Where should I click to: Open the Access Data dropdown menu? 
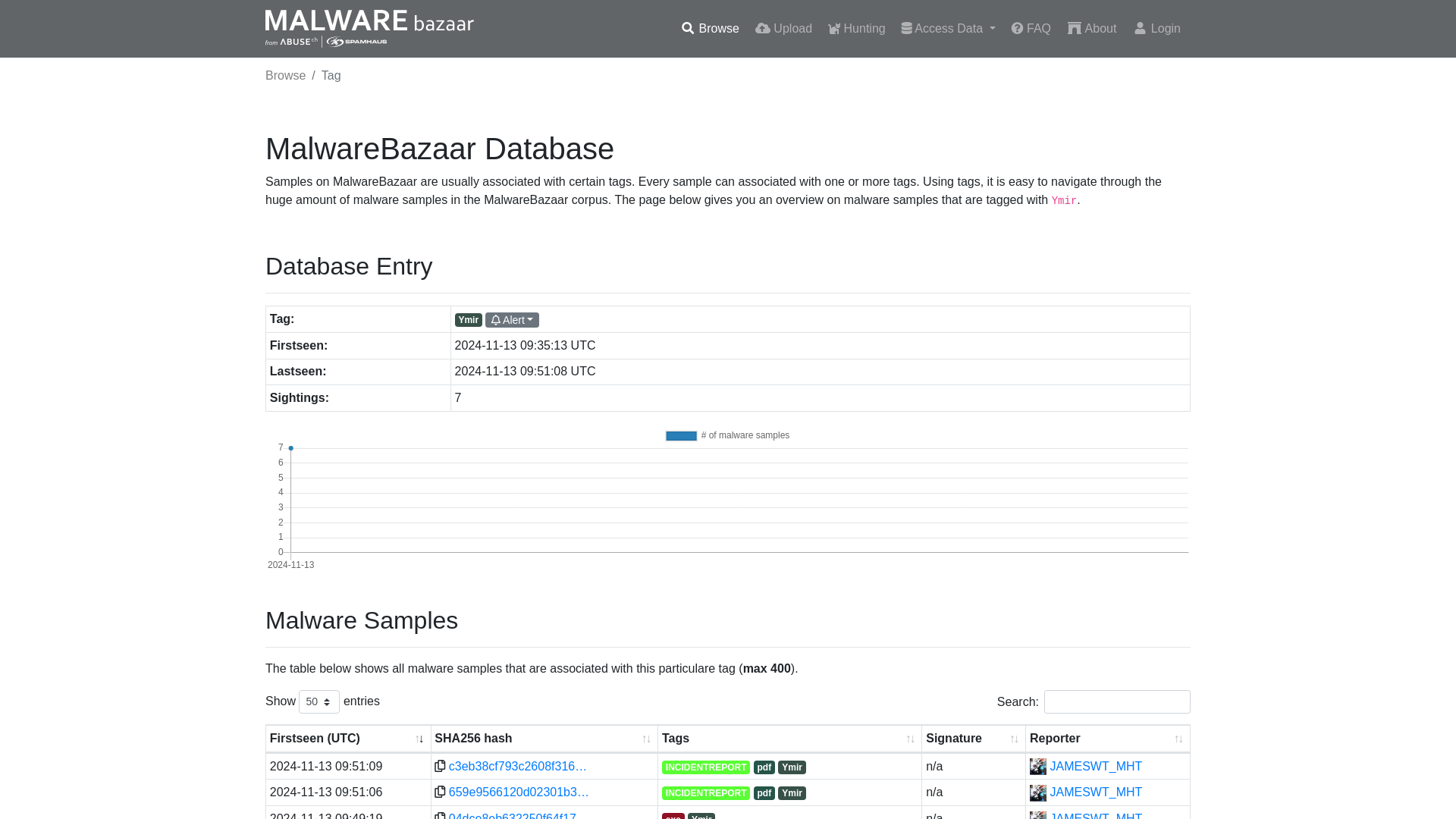point(948,29)
